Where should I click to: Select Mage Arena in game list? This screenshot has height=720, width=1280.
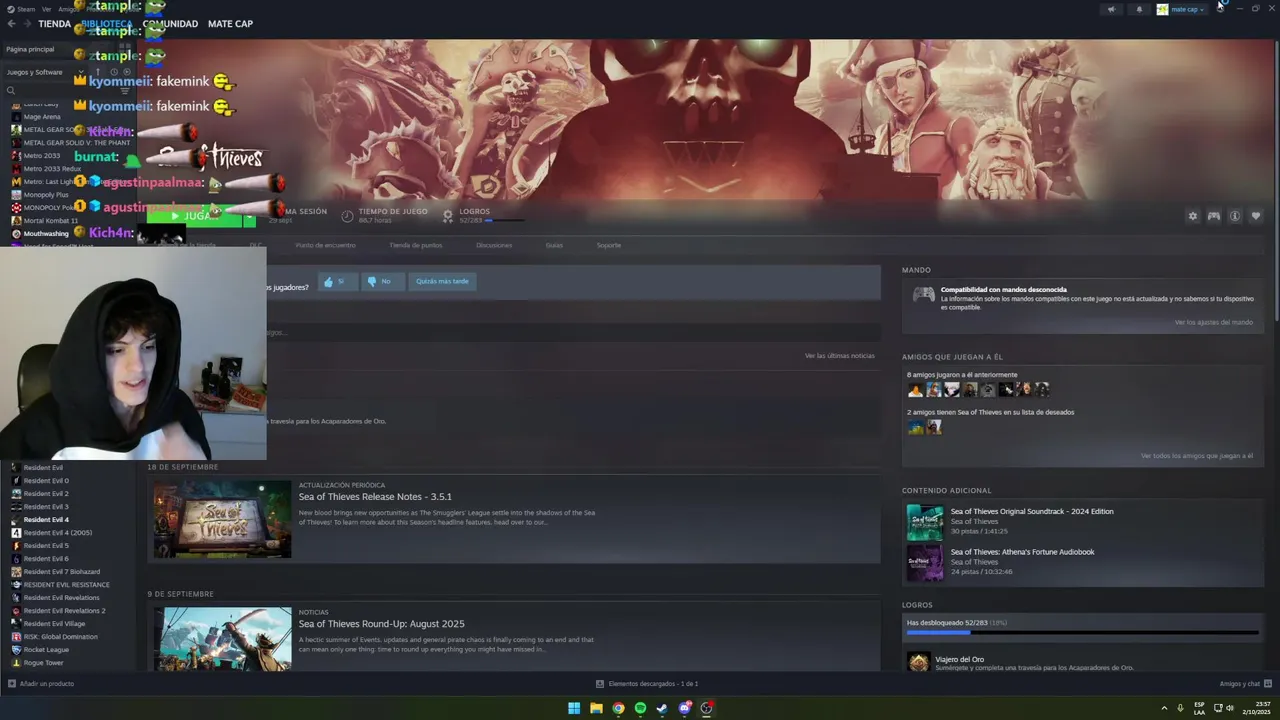42,117
